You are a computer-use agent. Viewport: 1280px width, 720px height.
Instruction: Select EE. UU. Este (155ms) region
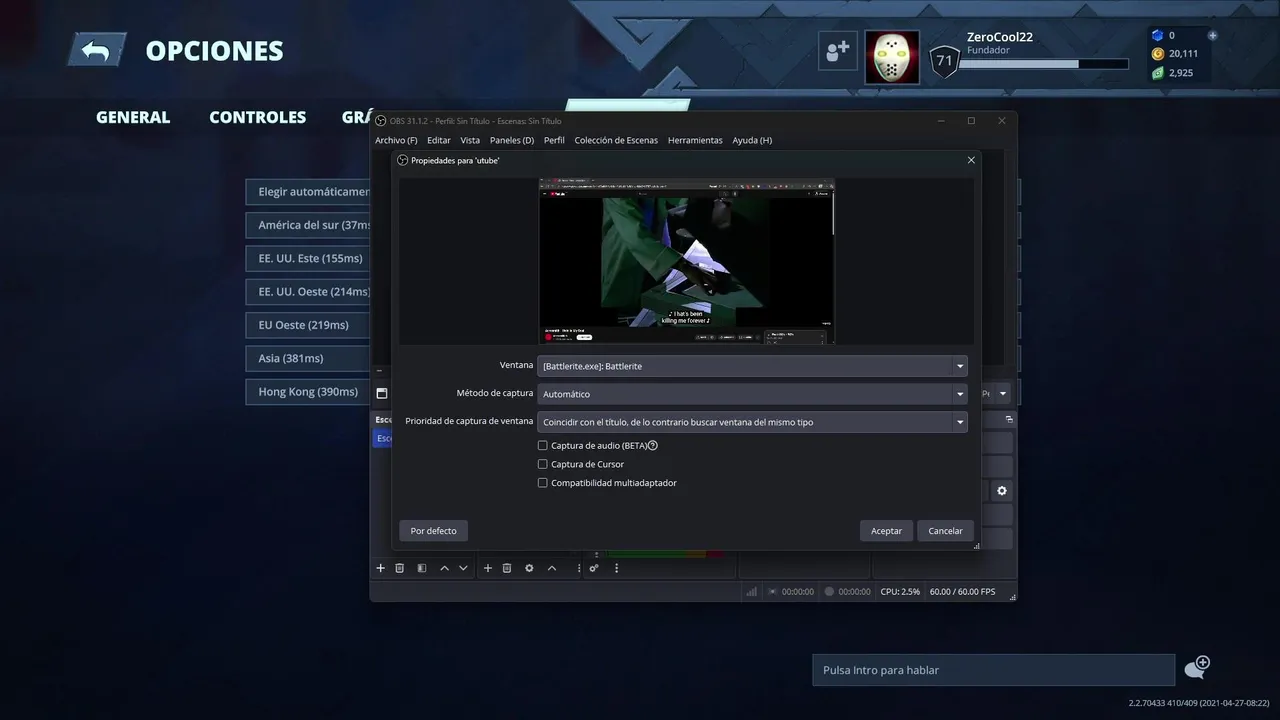[x=308, y=258]
